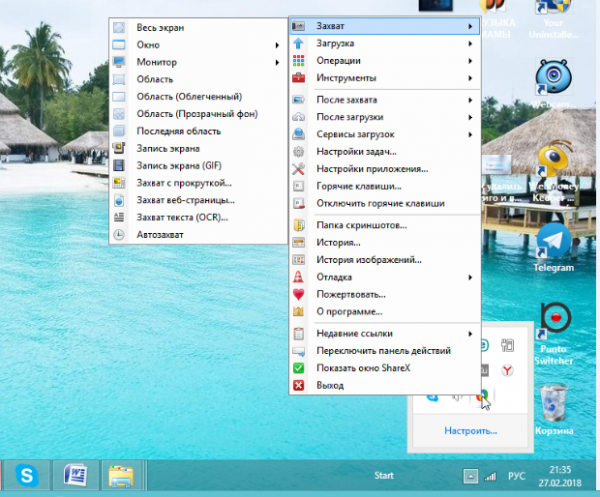
Task: Open File Explorer from the taskbar
Action: tap(121, 475)
